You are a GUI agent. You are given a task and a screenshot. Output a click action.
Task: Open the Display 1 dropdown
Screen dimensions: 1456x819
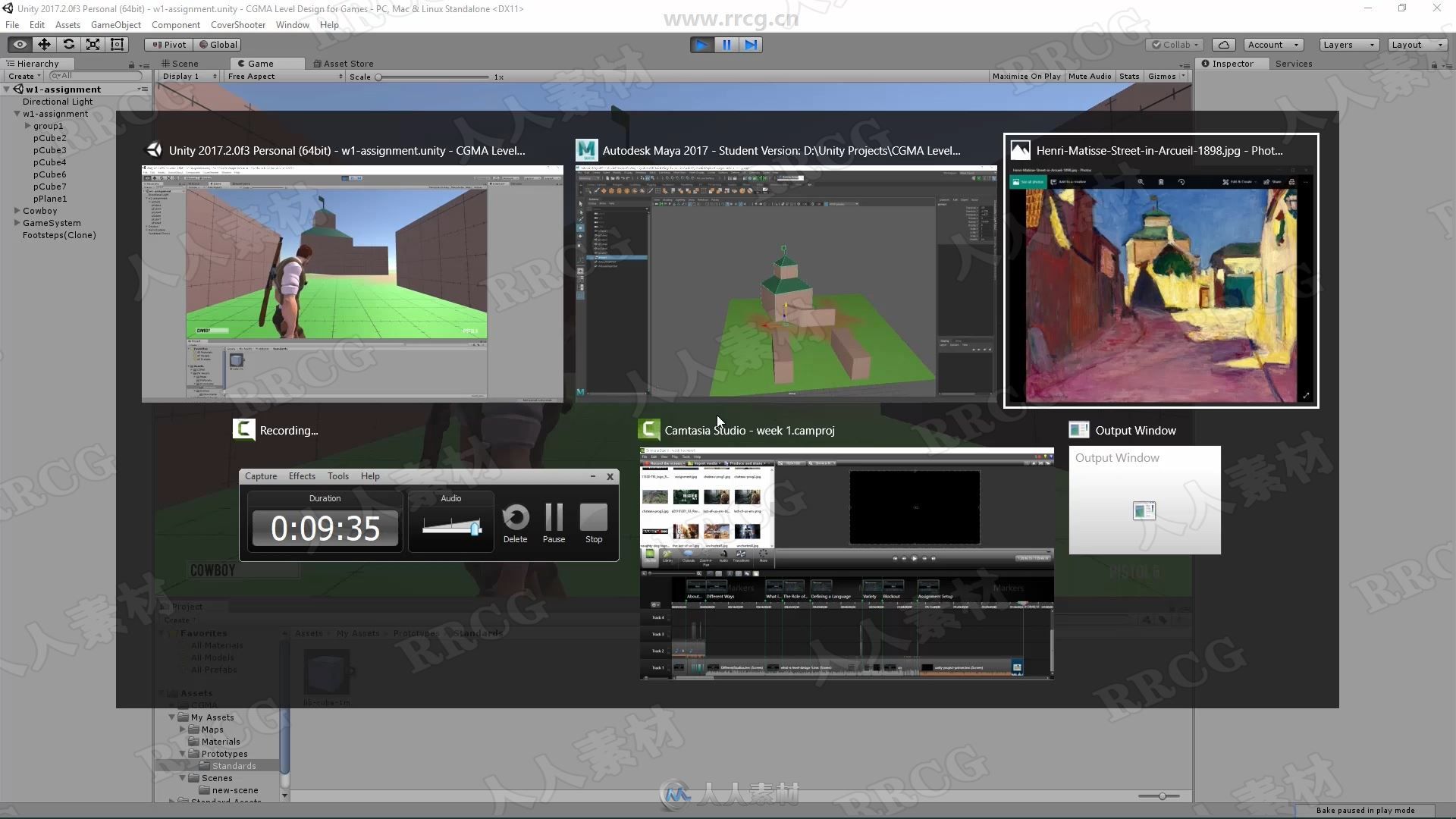coord(189,77)
